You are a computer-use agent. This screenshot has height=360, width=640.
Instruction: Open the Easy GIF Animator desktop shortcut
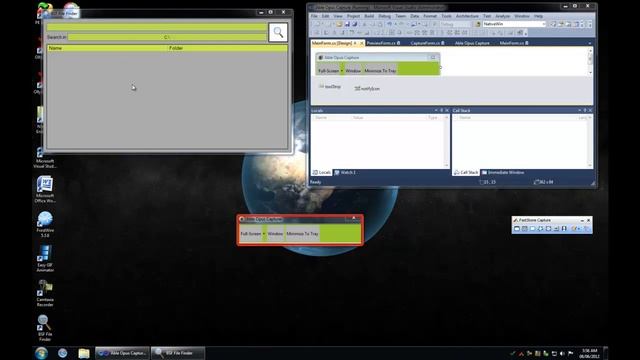click(x=45, y=259)
